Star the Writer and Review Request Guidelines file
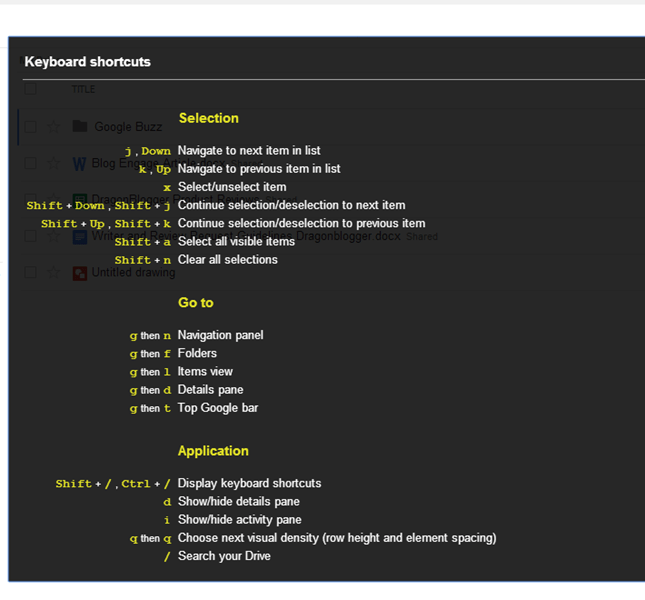Viewport: 645px width, 600px height. coord(53,236)
